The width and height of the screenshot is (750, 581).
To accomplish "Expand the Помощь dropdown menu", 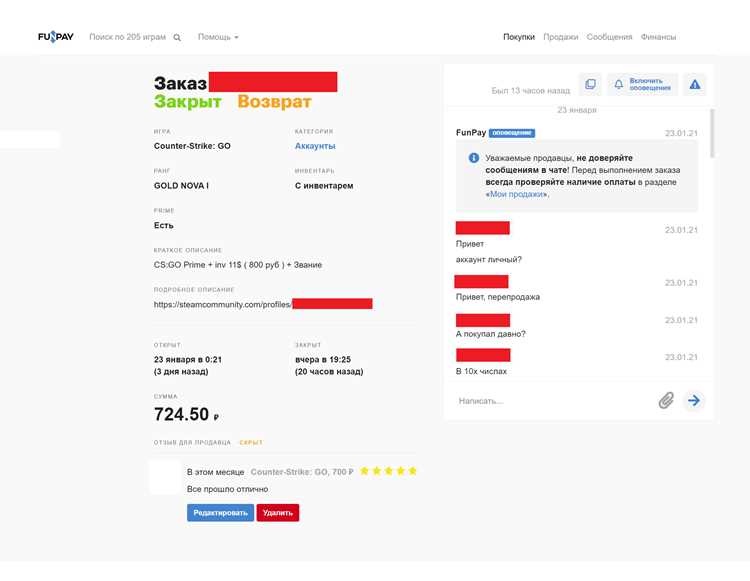I will 218,37.
